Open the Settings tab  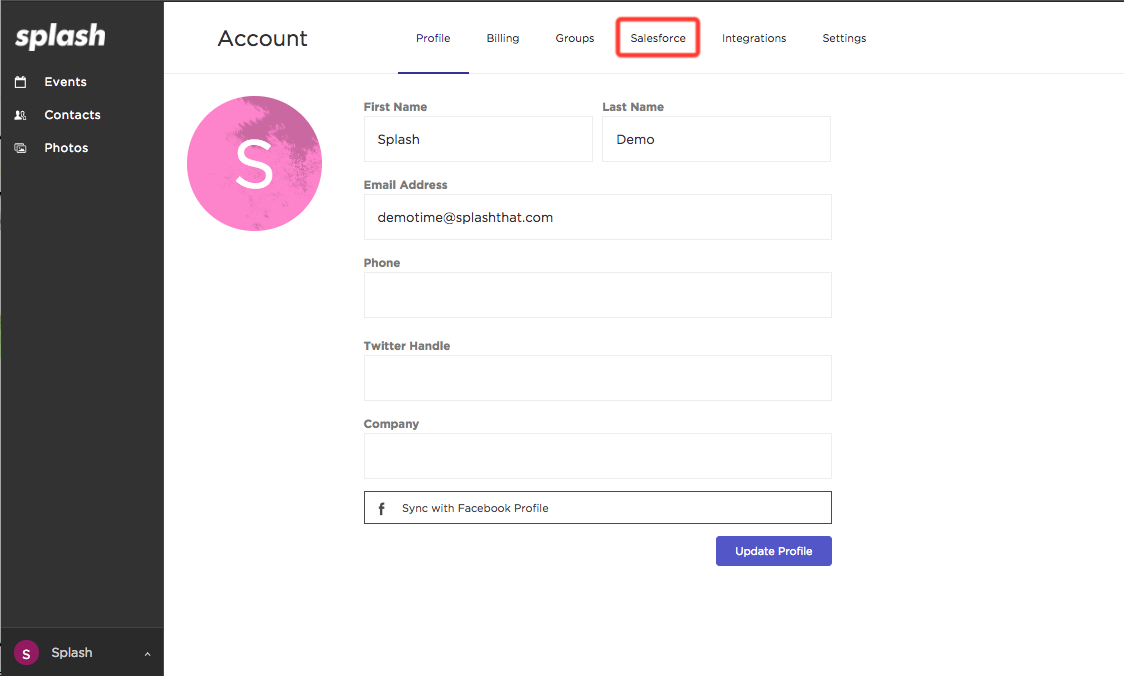844,38
